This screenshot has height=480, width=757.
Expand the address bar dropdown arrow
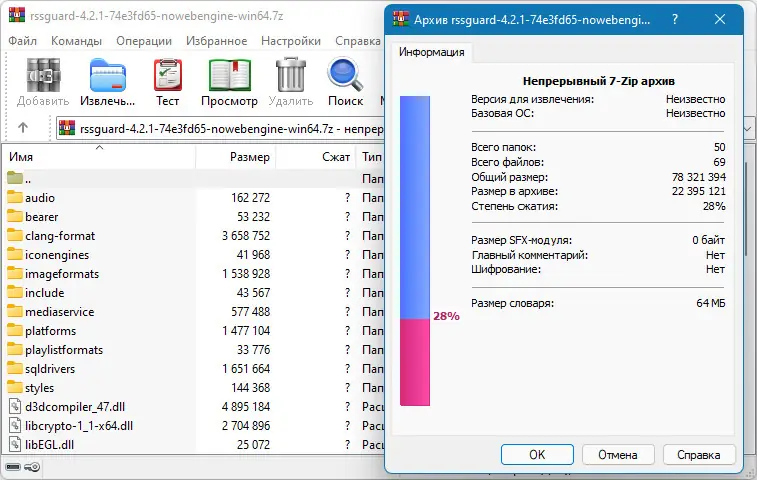click(x=748, y=128)
